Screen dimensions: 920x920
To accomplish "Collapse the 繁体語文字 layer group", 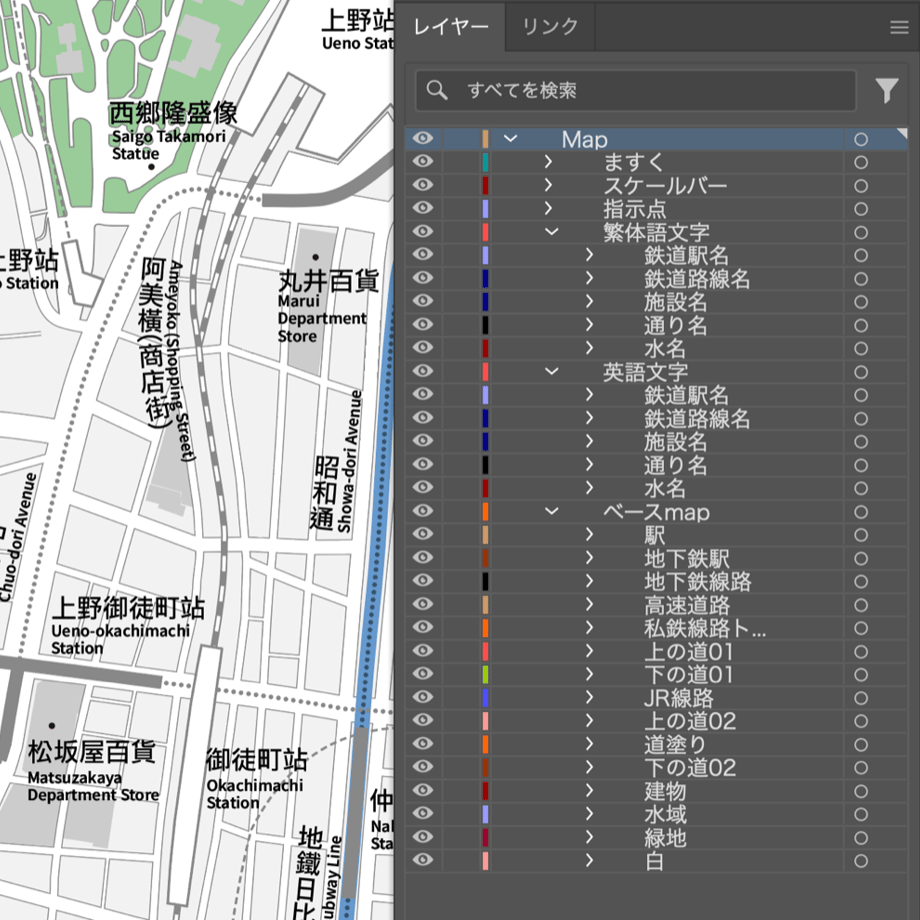I will [x=552, y=232].
